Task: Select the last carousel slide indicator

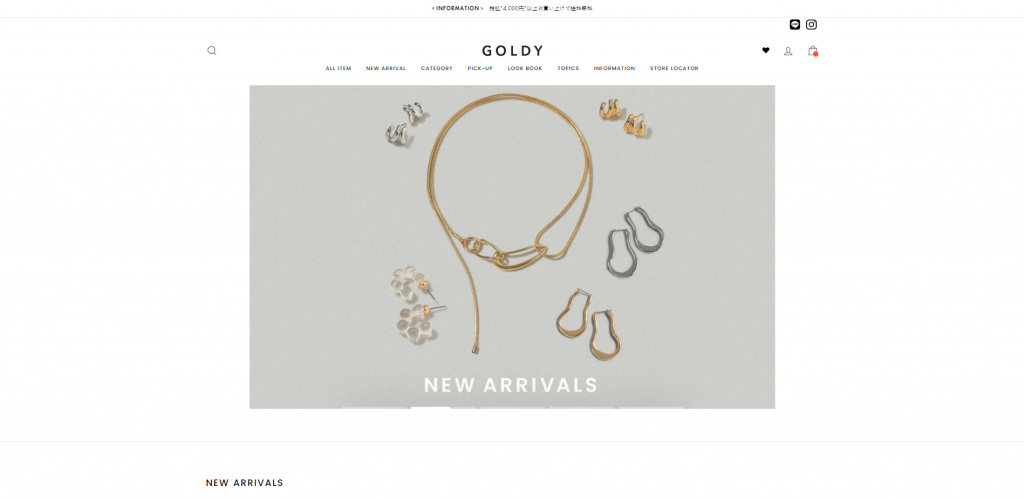Action: (x=650, y=408)
